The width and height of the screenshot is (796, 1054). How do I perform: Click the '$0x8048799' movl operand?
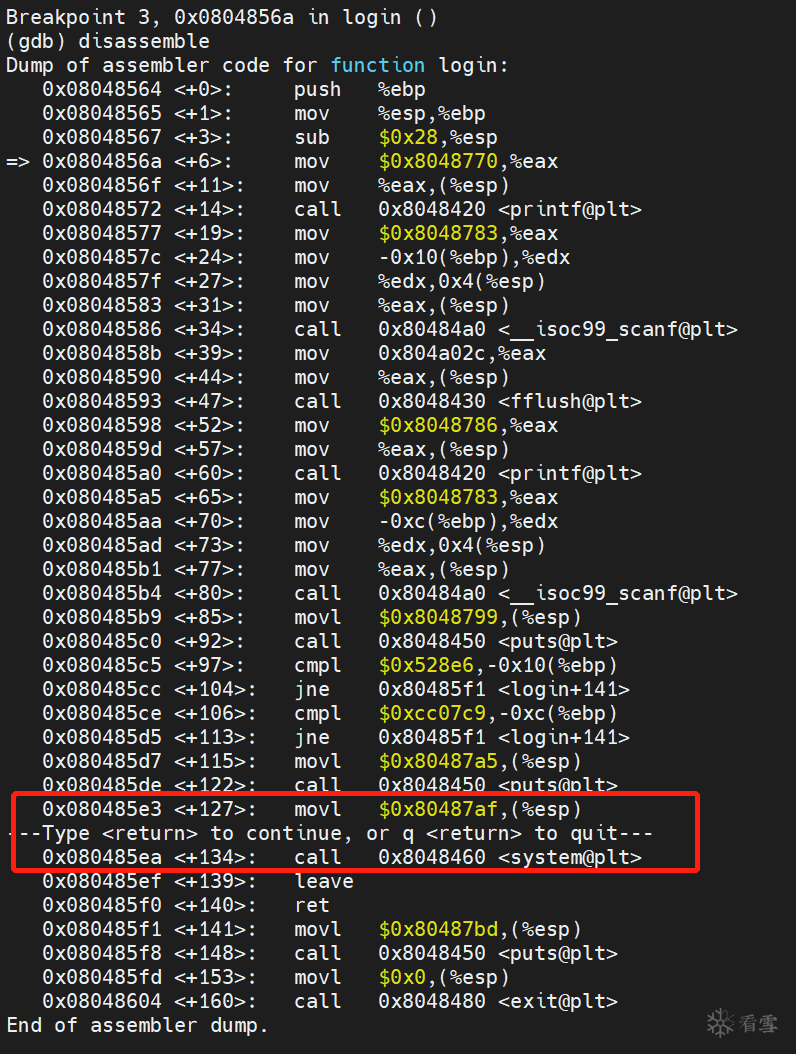pyautogui.click(x=438, y=617)
